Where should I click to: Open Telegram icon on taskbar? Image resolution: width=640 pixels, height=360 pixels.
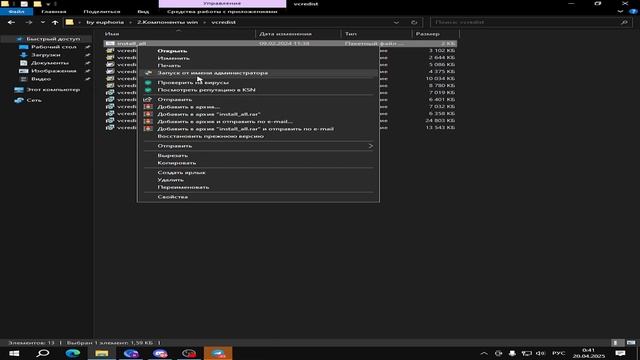(x=218, y=353)
